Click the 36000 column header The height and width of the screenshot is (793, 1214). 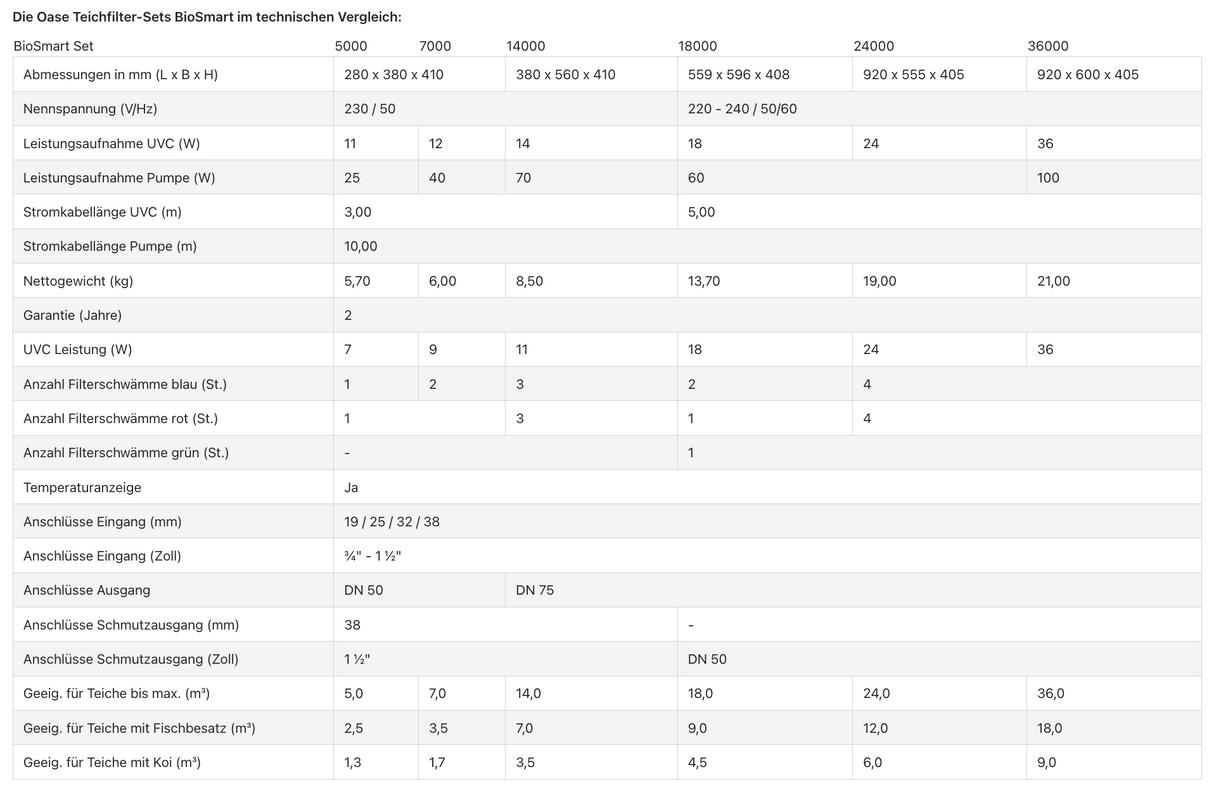[x=1048, y=46]
